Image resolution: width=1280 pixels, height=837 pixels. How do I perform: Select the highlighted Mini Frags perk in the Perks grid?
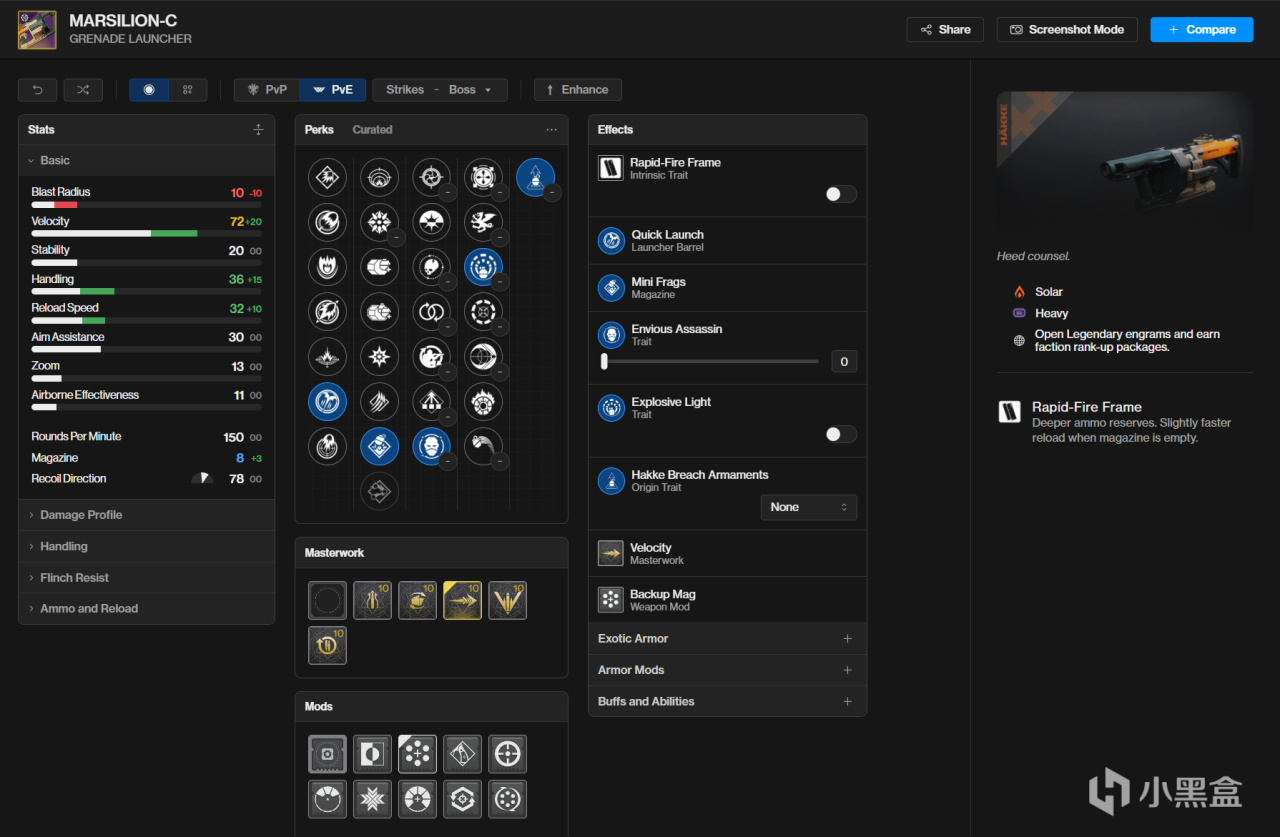click(379, 446)
